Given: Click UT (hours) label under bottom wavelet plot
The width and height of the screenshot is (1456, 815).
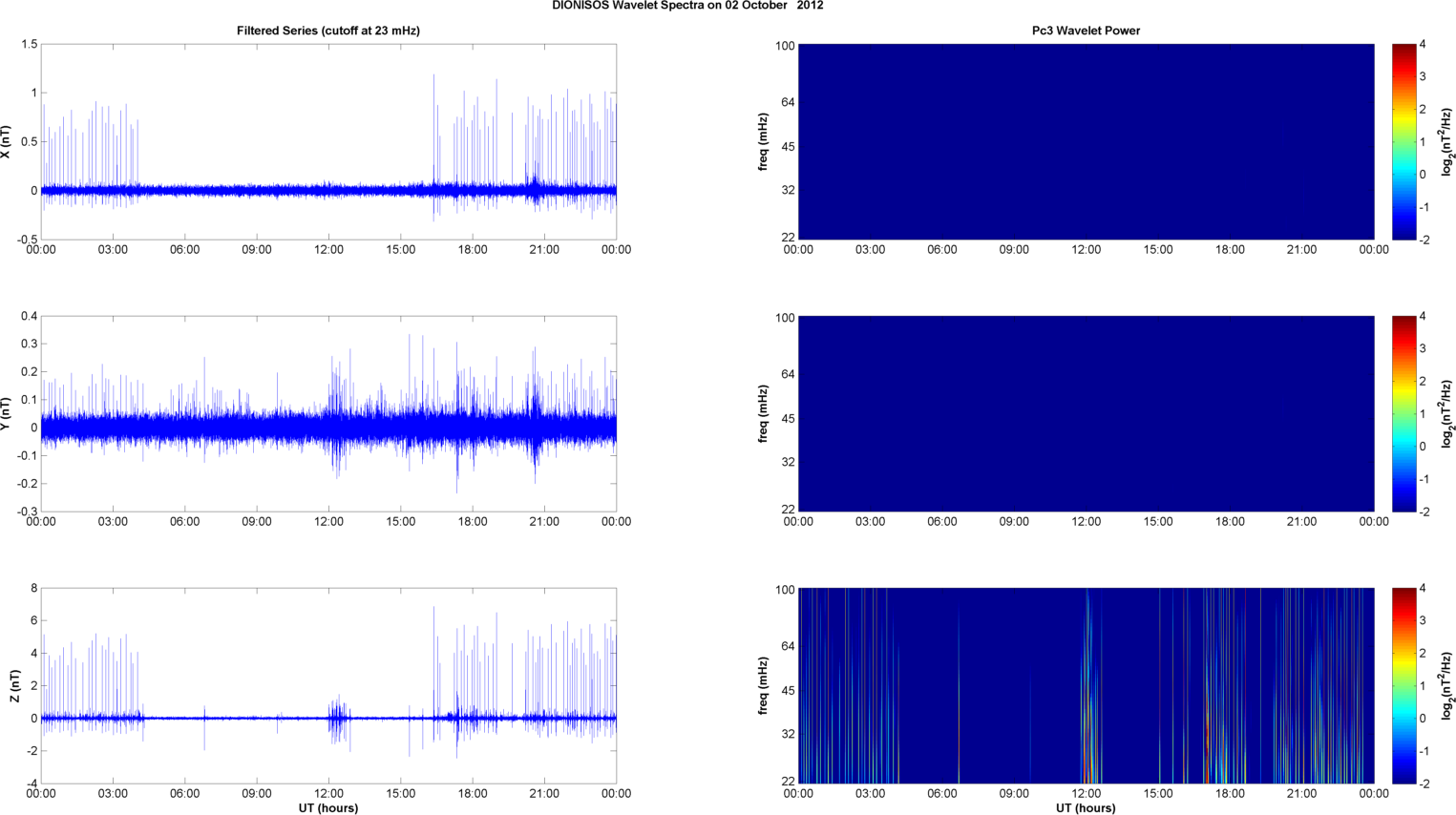Looking at the screenshot, I should tap(1086, 807).
